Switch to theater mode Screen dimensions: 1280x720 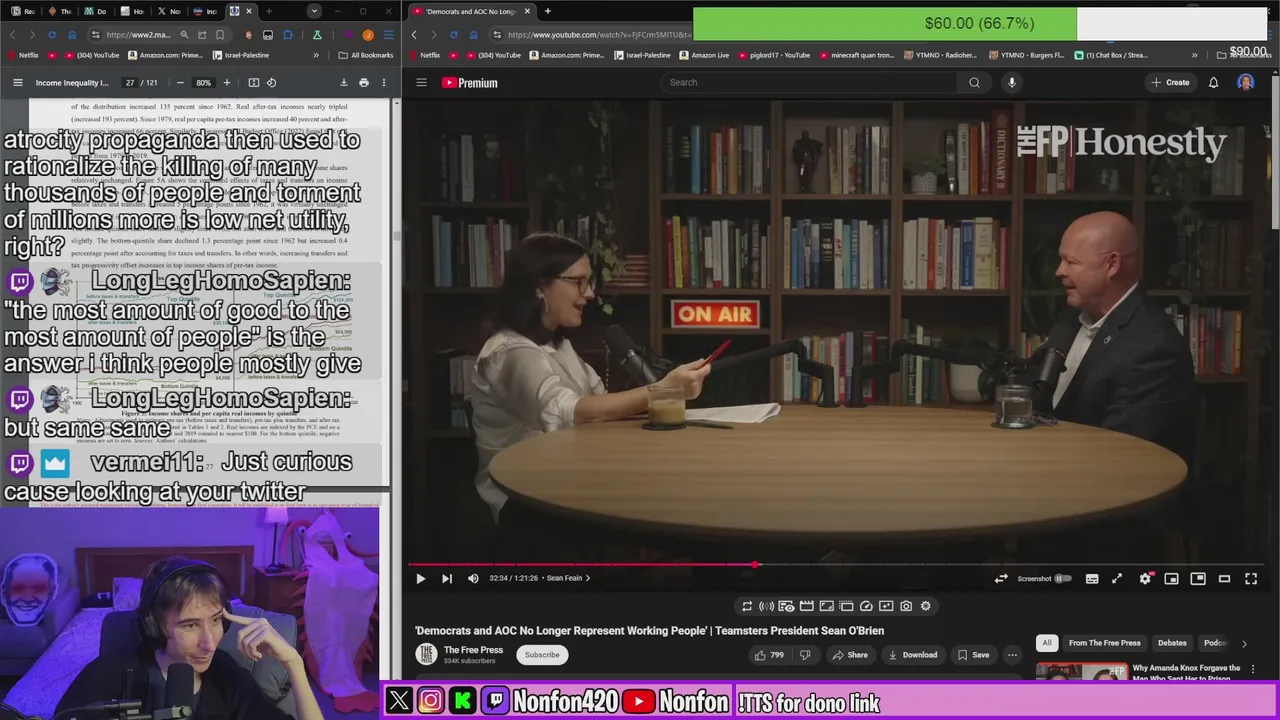coord(1224,578)
